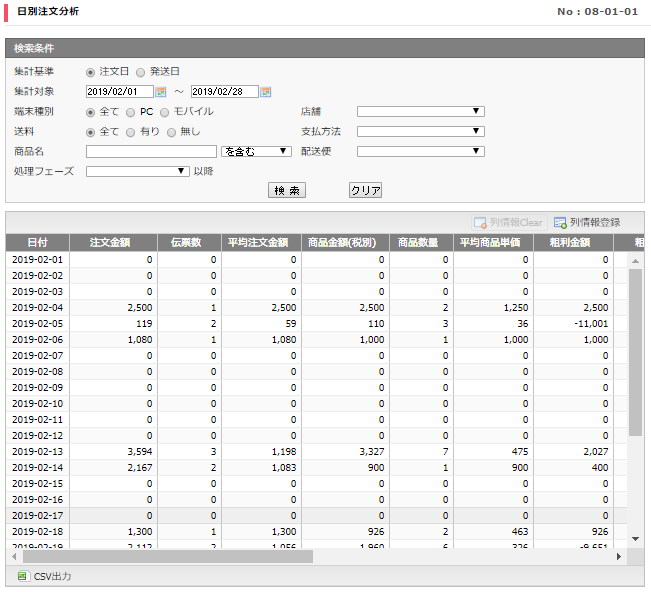The width and height of the screenshot is (651, 592).
Task: Select the 発送日 radio button
Action: coord(141,72)
